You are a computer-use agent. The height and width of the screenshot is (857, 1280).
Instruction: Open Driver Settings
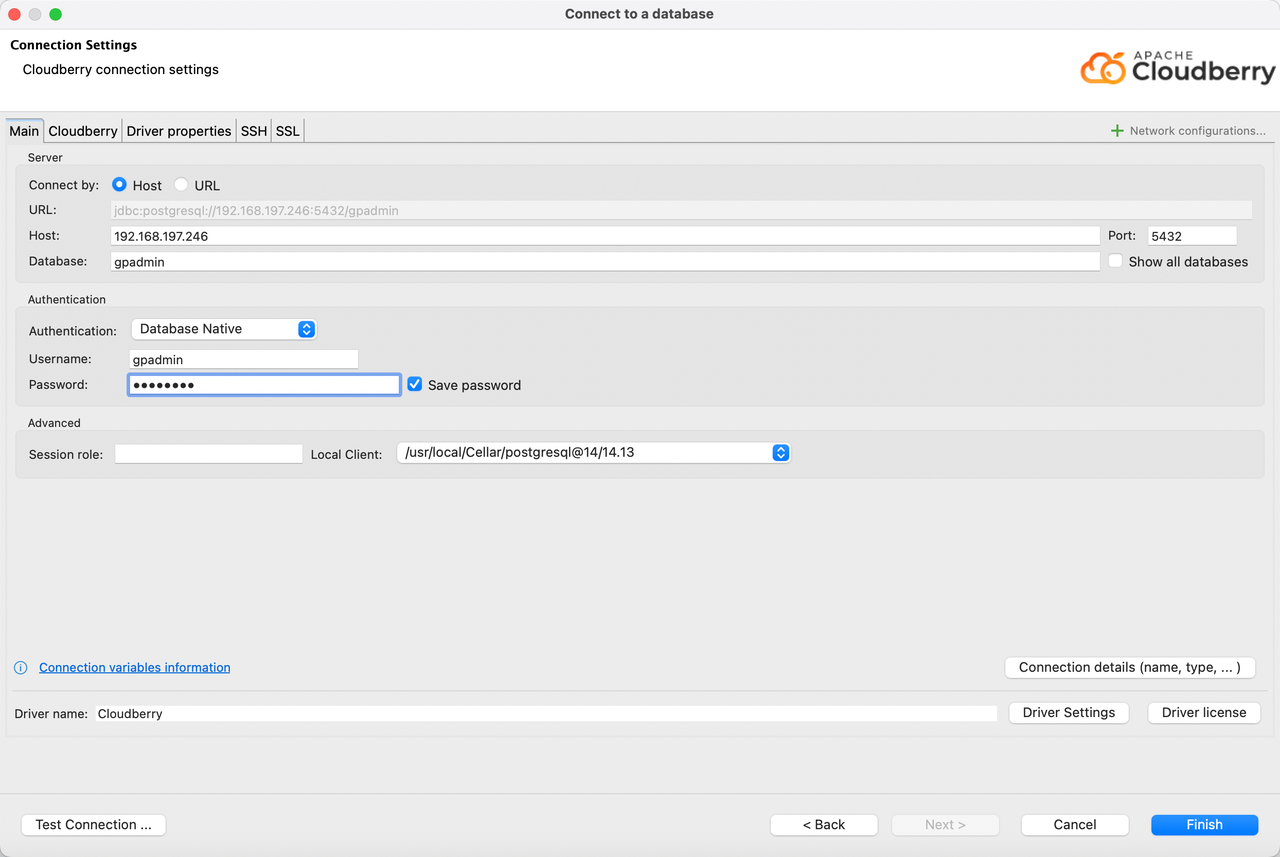pyautogui.click(x=1068, y=713)
